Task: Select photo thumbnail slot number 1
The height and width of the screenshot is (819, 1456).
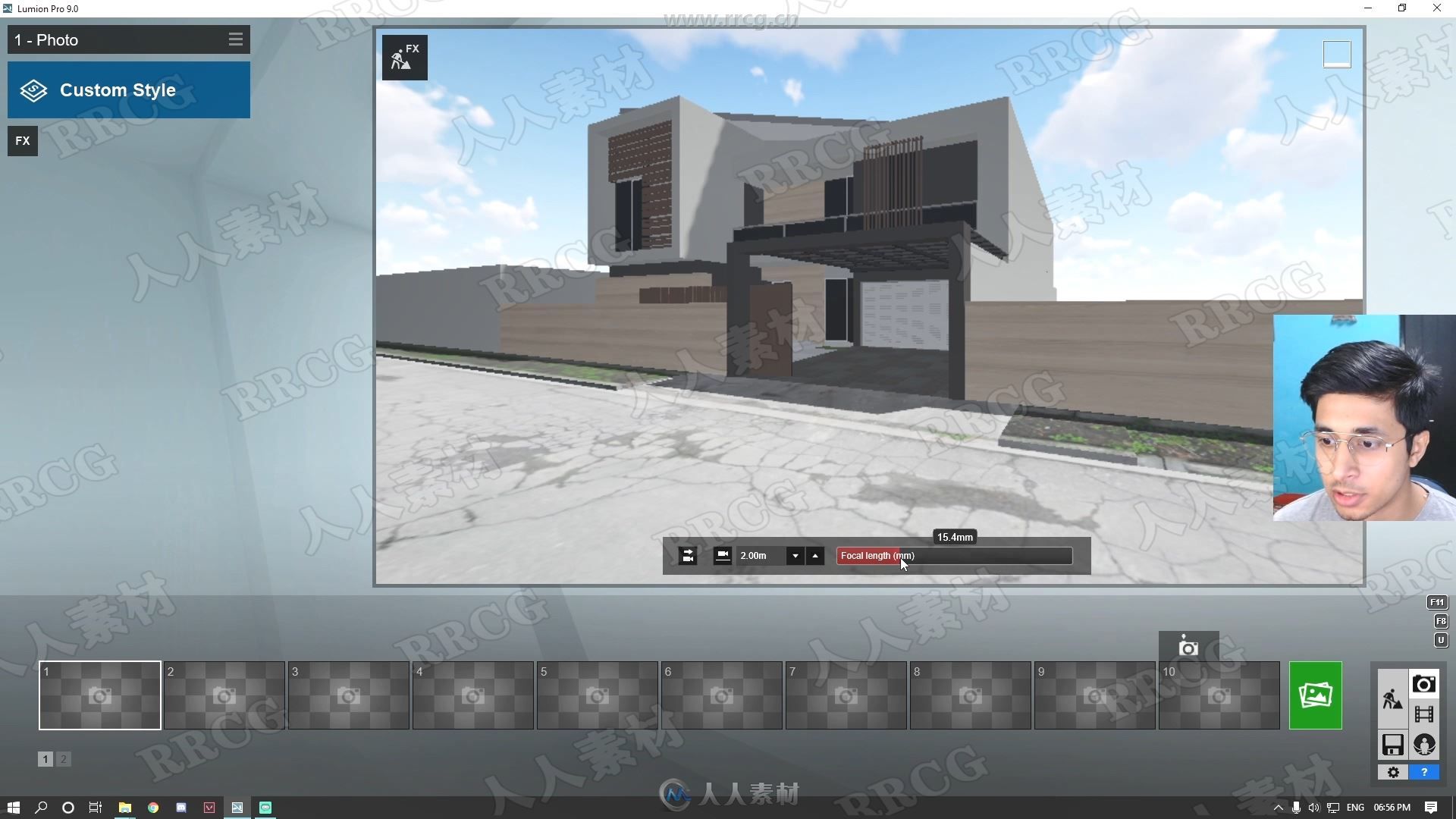Action: coord(99,694)
